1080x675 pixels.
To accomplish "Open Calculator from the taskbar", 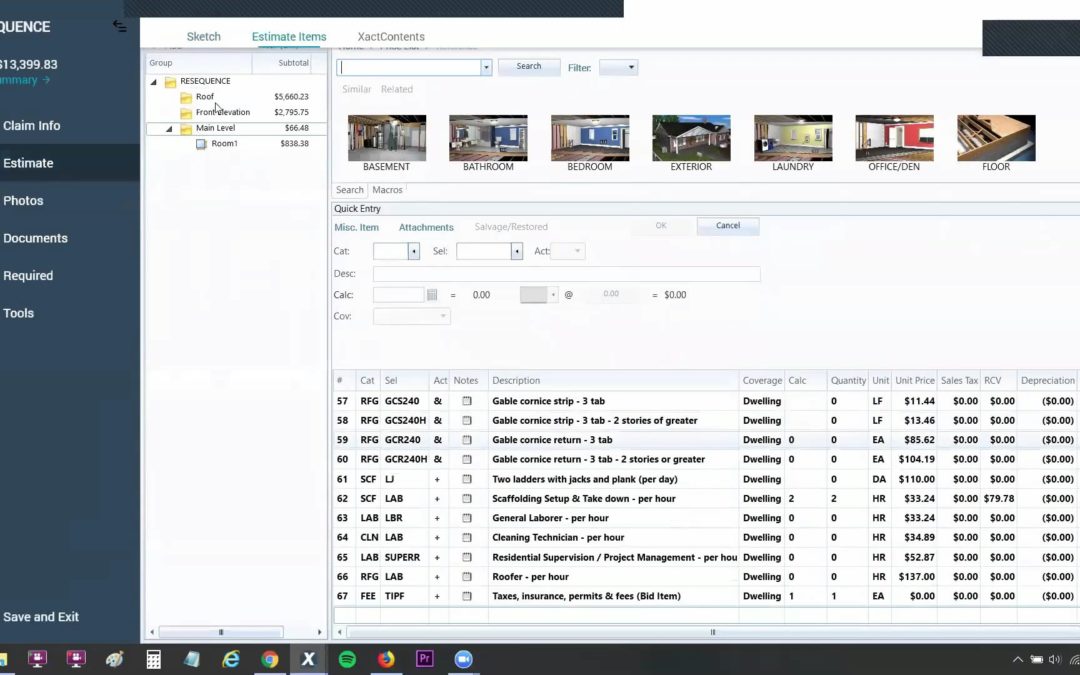I will [154, 659].
